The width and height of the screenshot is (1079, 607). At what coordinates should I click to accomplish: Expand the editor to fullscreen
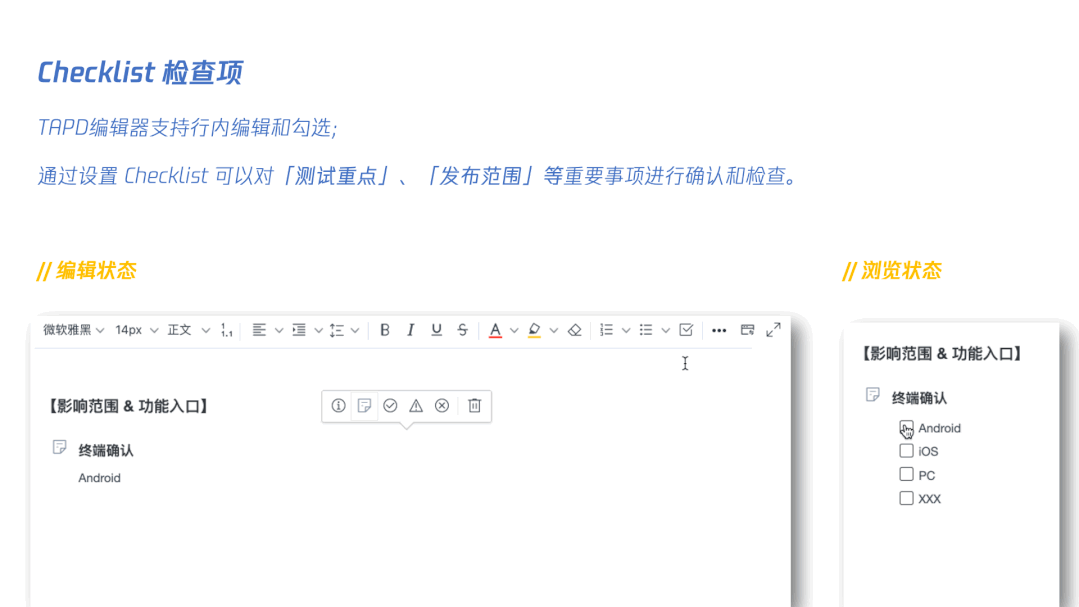773,328
